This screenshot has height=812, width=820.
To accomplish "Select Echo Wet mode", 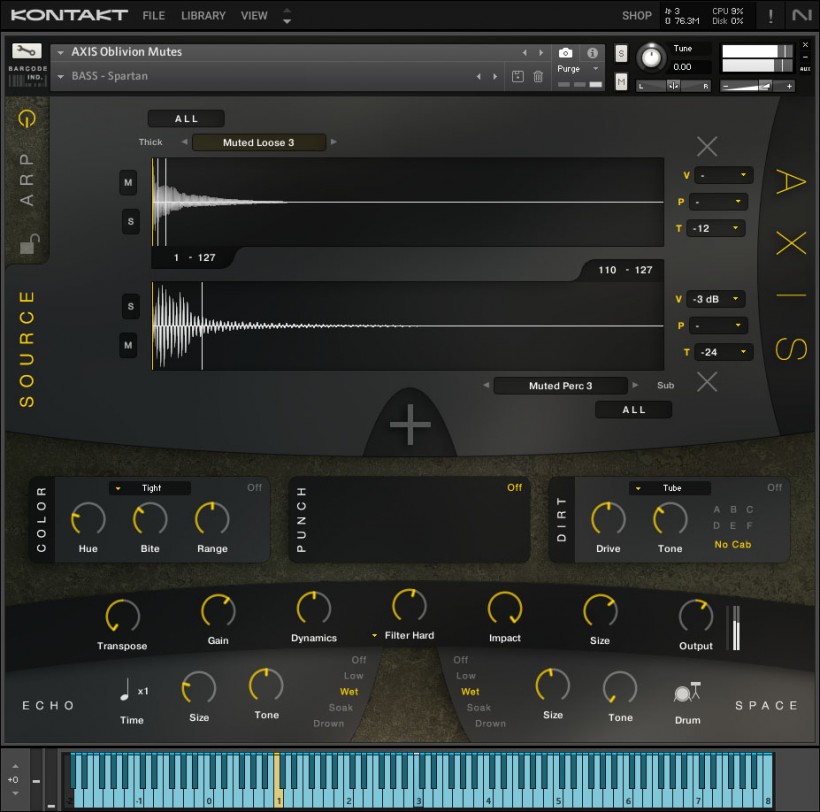I will click(349, 691).
